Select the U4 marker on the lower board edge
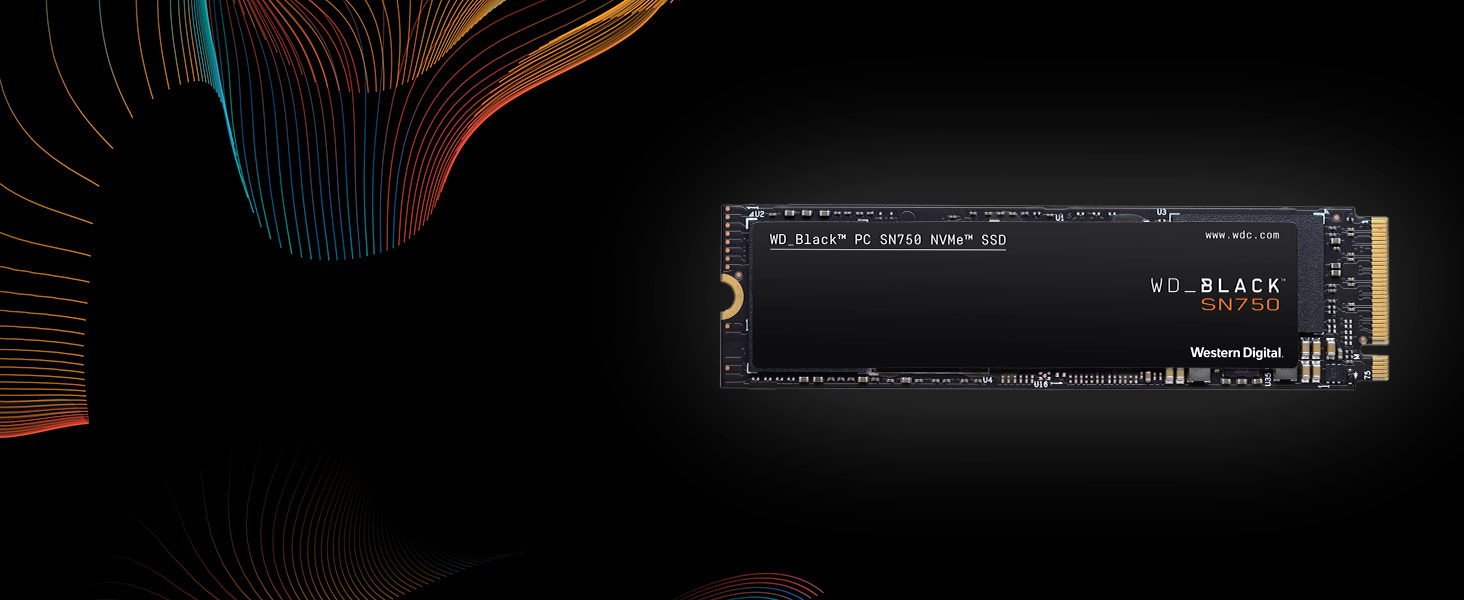 pos(987,378)
